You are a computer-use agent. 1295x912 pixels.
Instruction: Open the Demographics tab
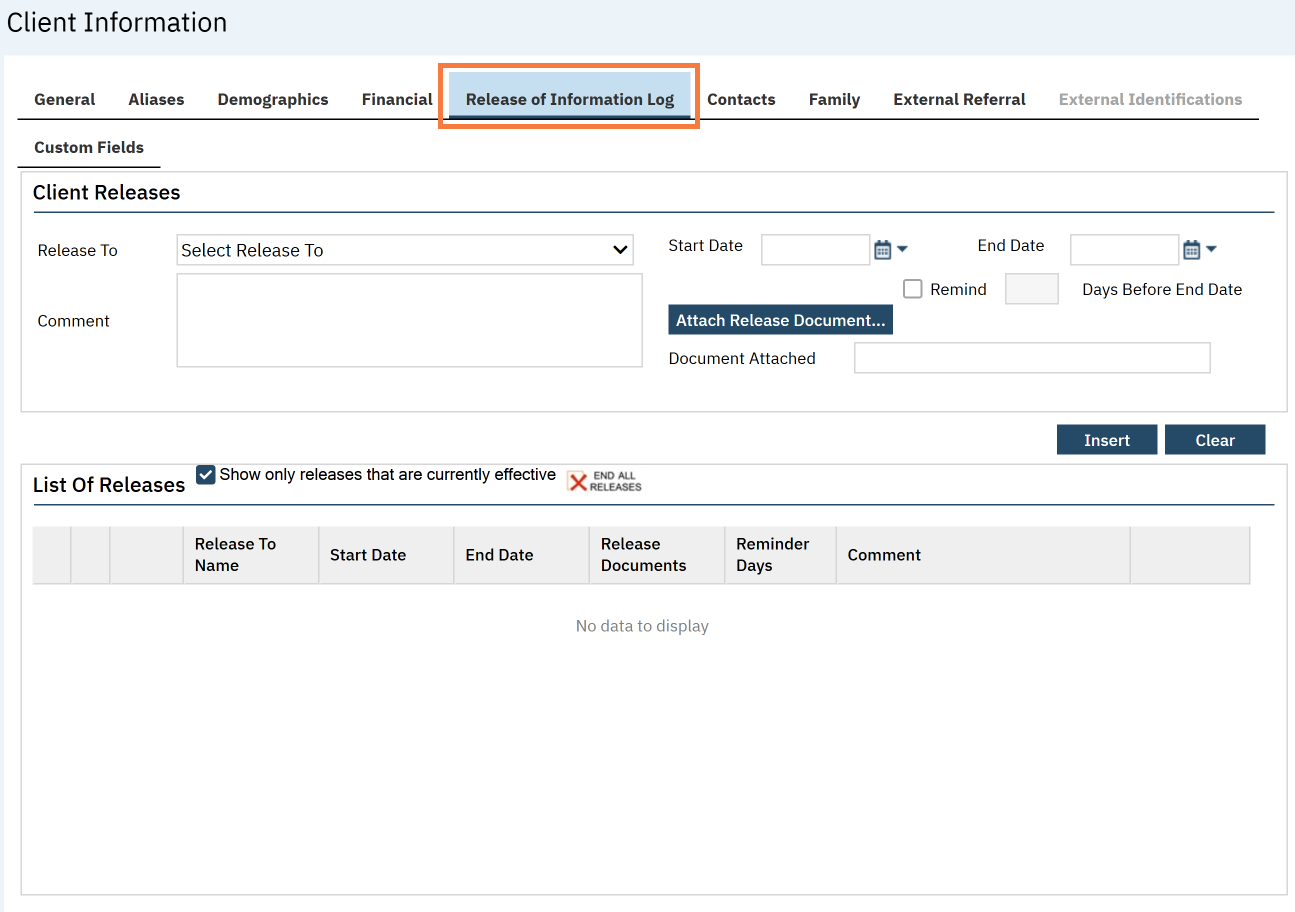[273, 100]
